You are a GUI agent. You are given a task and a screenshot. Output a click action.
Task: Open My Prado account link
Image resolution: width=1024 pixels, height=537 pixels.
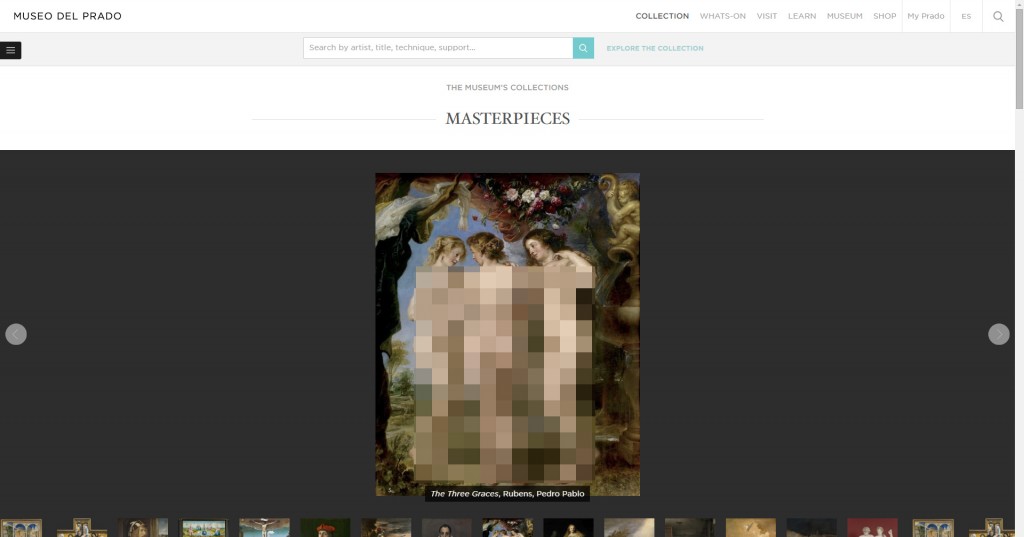point(925,16)
